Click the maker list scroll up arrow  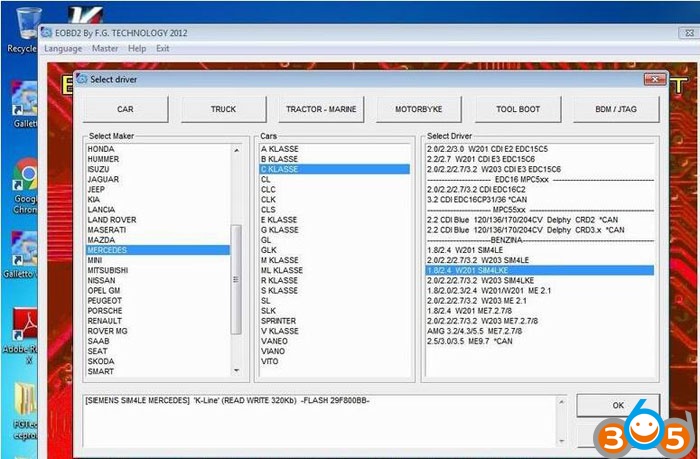click(237, 150)
